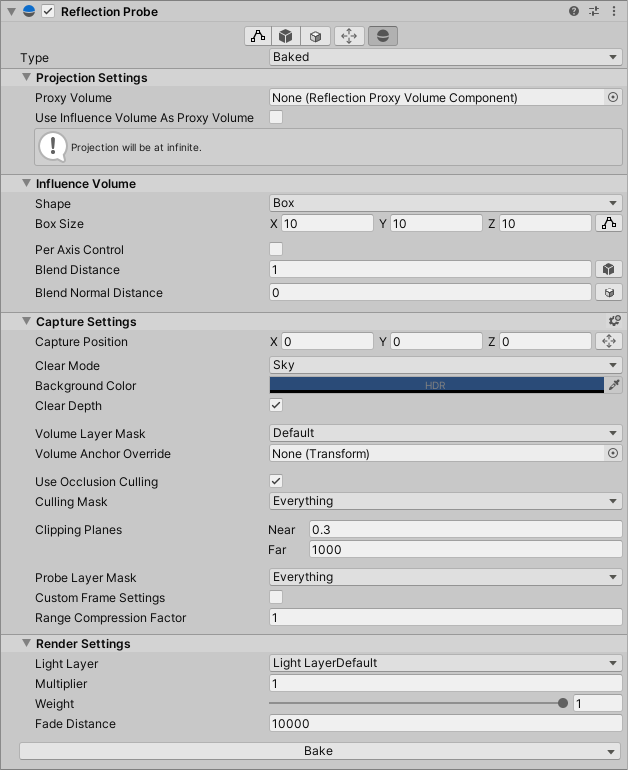Toggle the Per Axis Control checkbox
Screen dimensions: 628x770
point(276,249)
